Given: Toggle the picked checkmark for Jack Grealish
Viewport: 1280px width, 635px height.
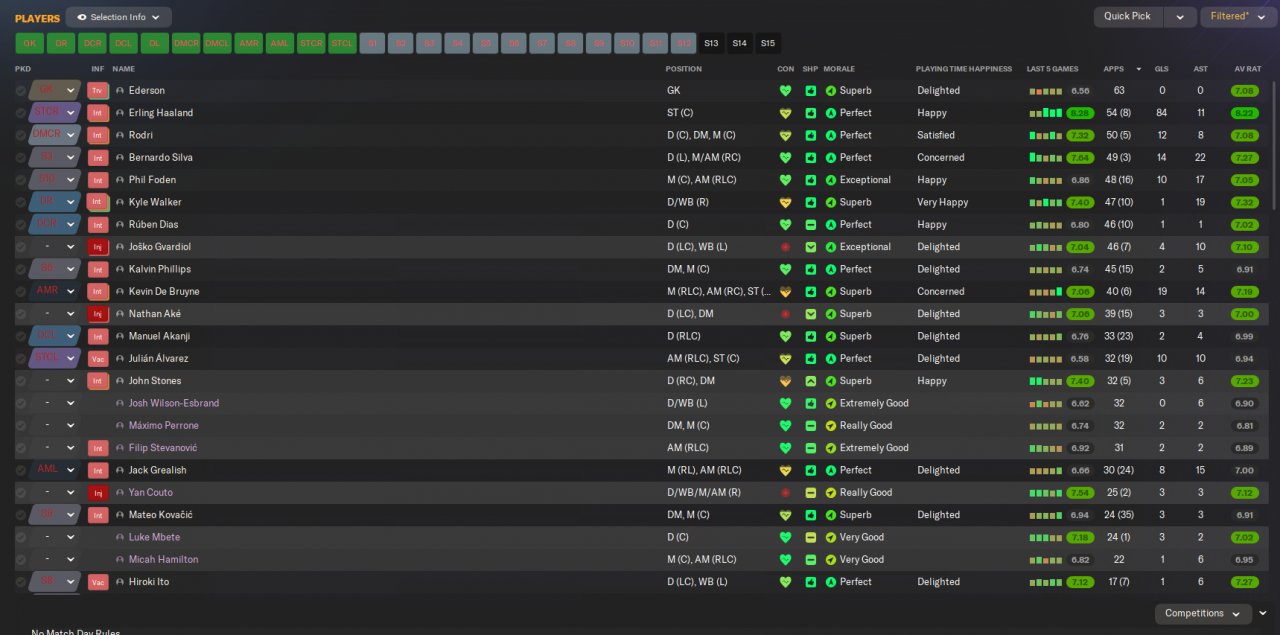Looking at the screenshot, I should click(20, 471).
